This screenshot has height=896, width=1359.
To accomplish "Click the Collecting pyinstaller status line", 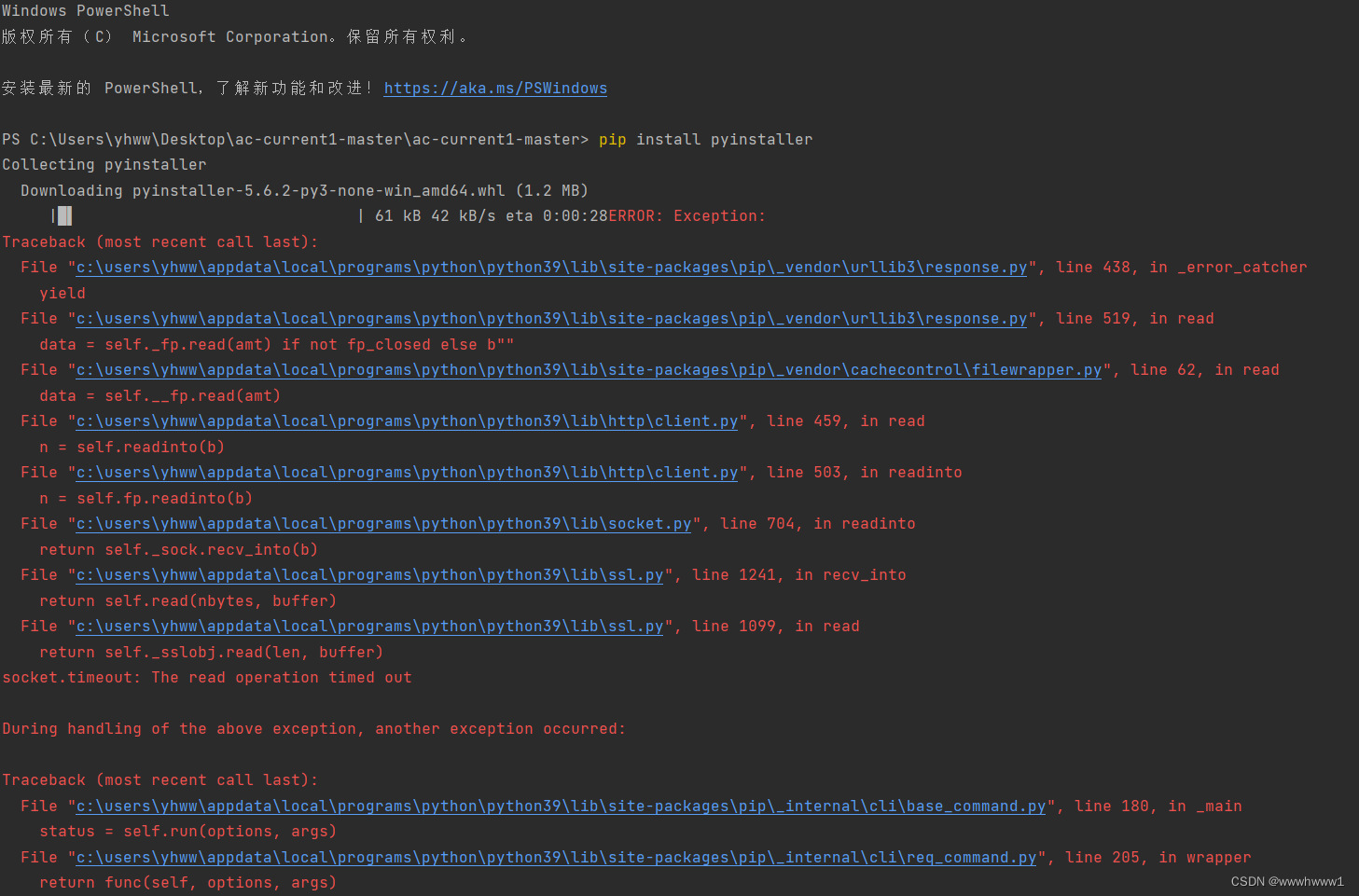I will (x=103, y=164).
